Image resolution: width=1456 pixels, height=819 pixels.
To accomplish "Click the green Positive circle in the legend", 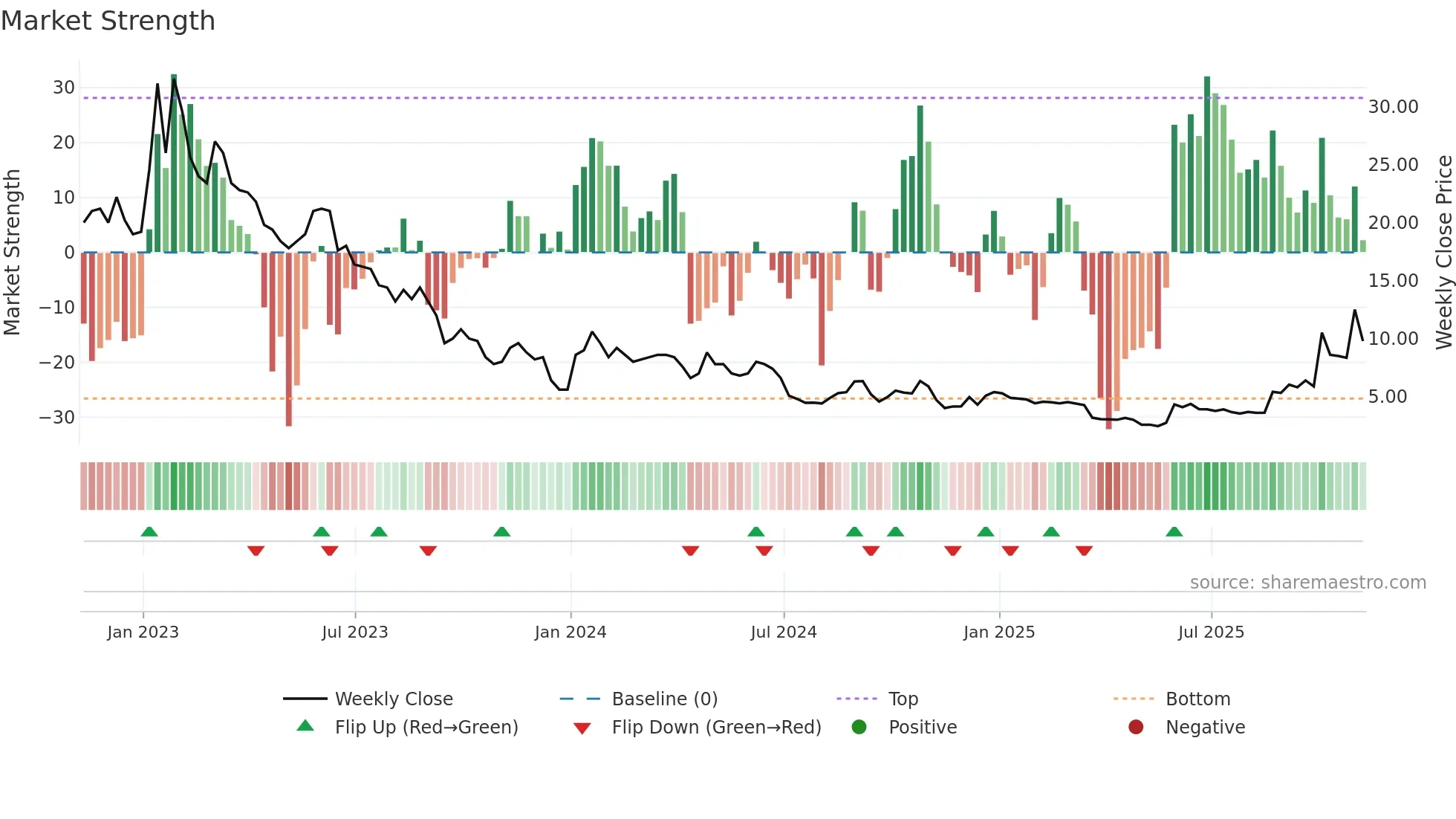I will pos(859,727).
